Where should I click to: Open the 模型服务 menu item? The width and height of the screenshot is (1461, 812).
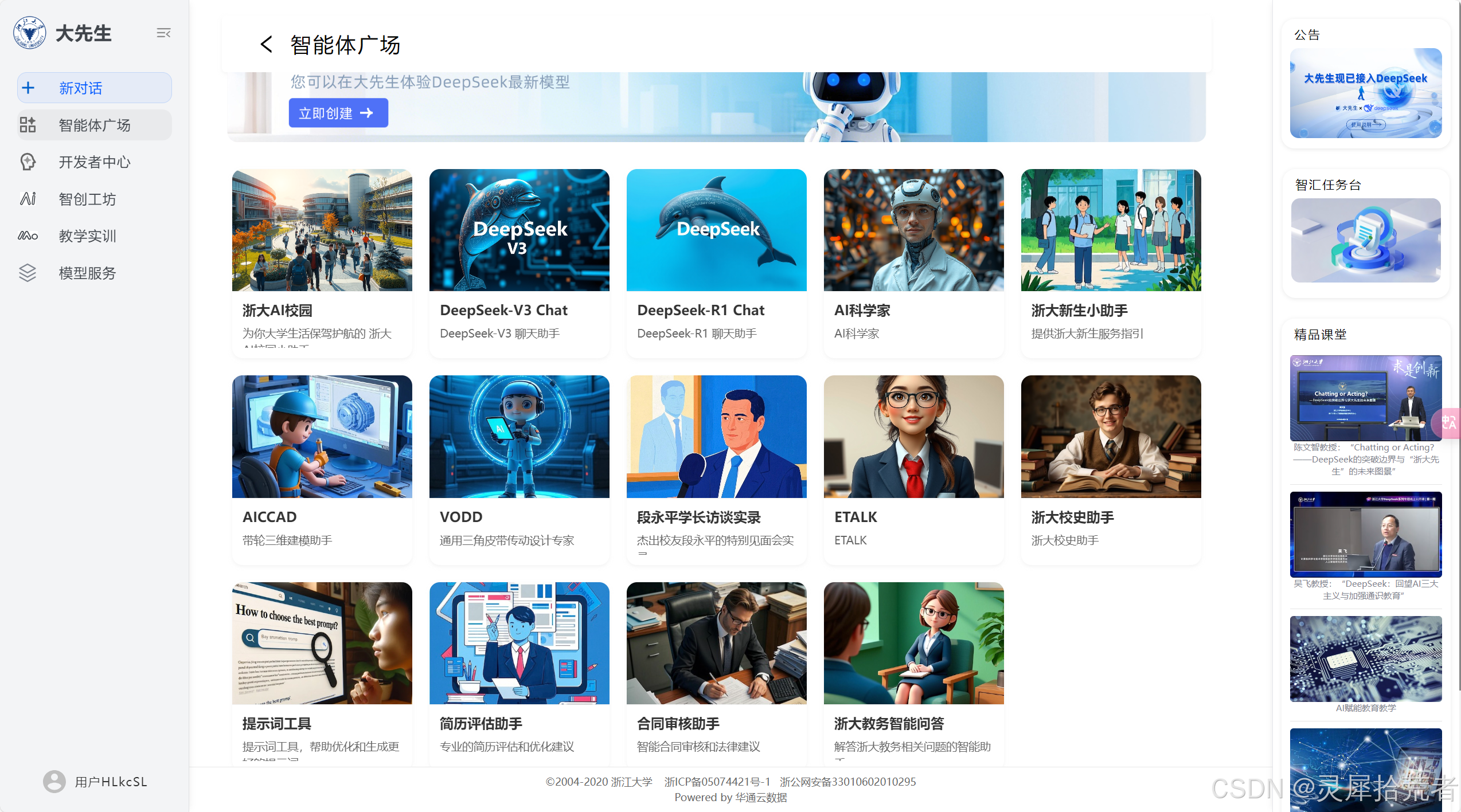(87, 273)
